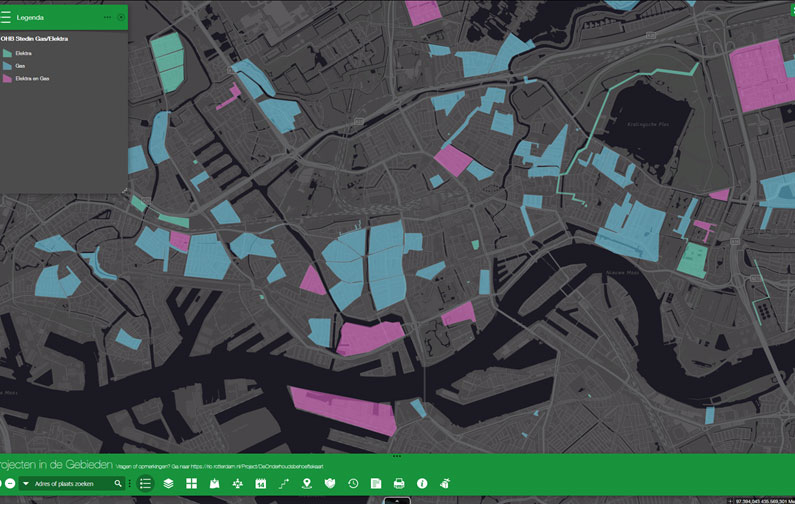
Task: Expand the bottom attribute table arrow
Action: (x=397, y=500)
